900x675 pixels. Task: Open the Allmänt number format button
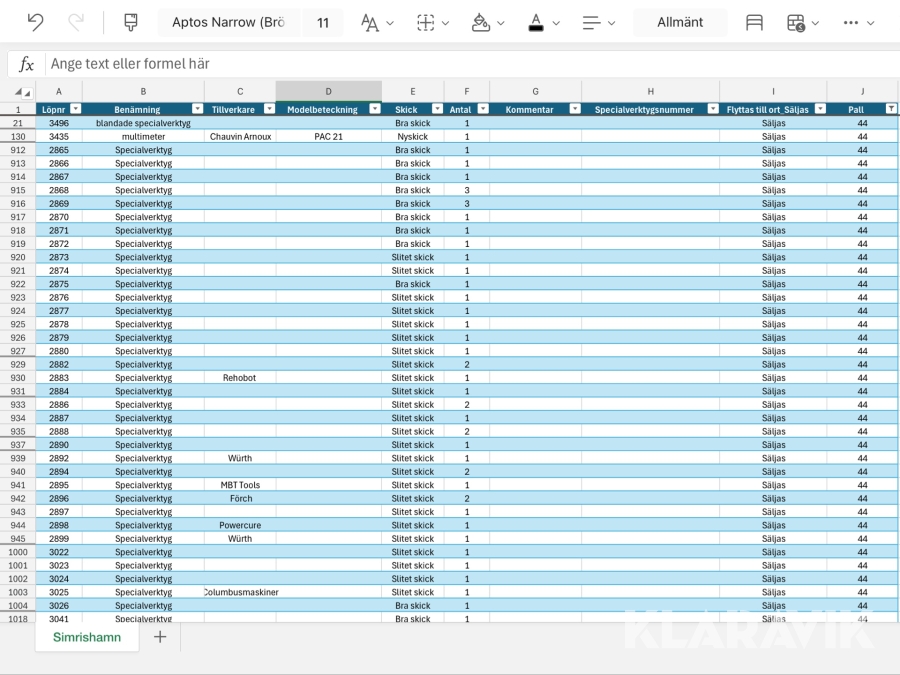680,22
